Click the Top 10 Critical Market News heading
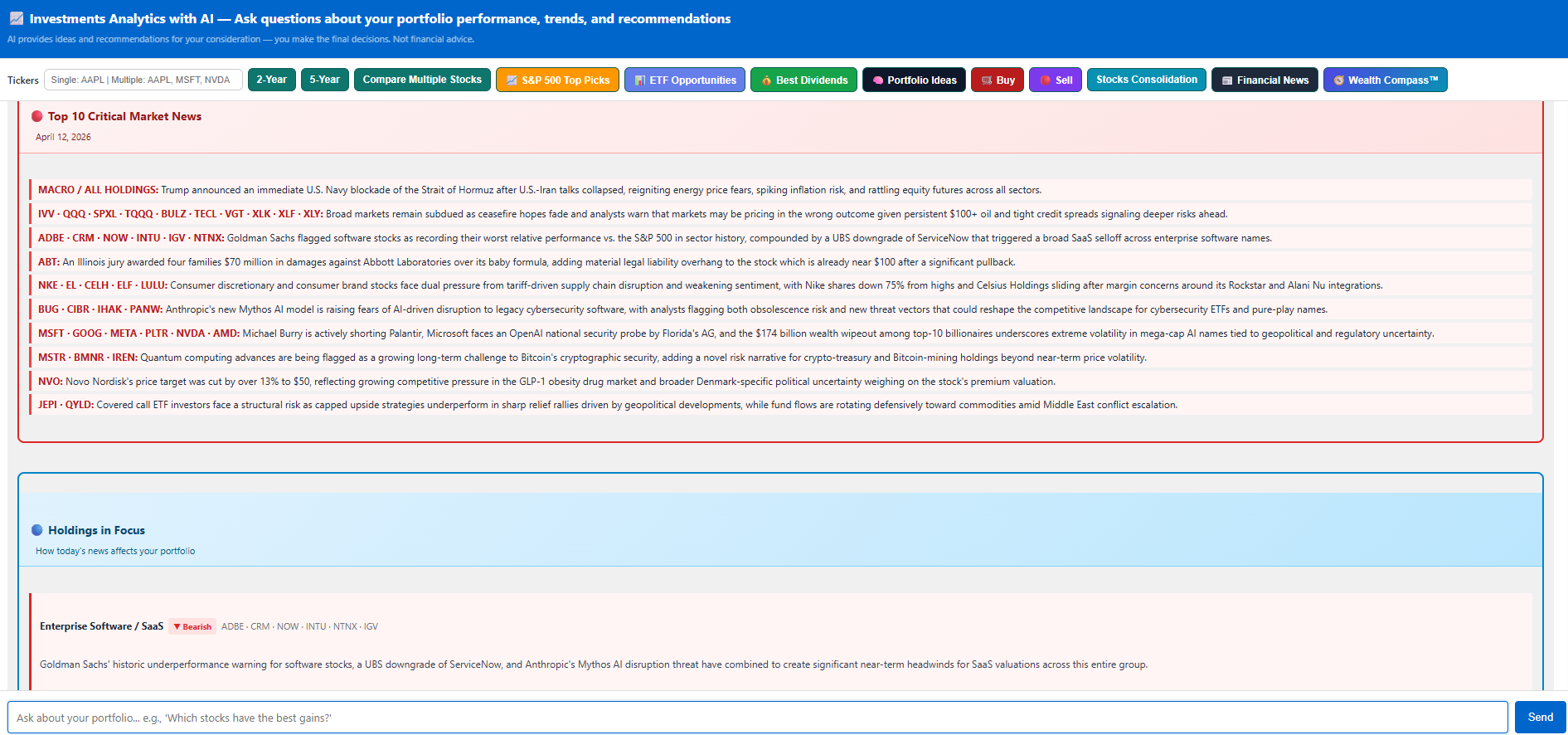Viewport: 1568px width, 735px height. click(x=124, y=116)
